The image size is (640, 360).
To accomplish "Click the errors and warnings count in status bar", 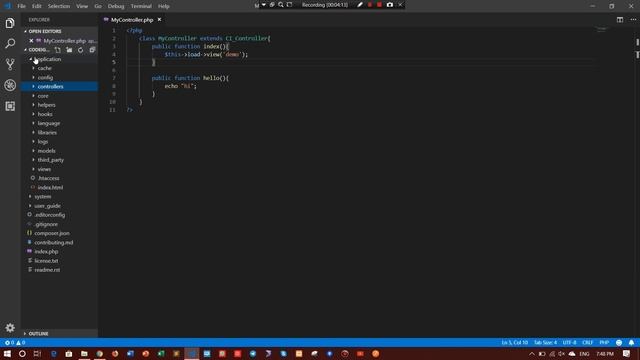I will 15,343.
